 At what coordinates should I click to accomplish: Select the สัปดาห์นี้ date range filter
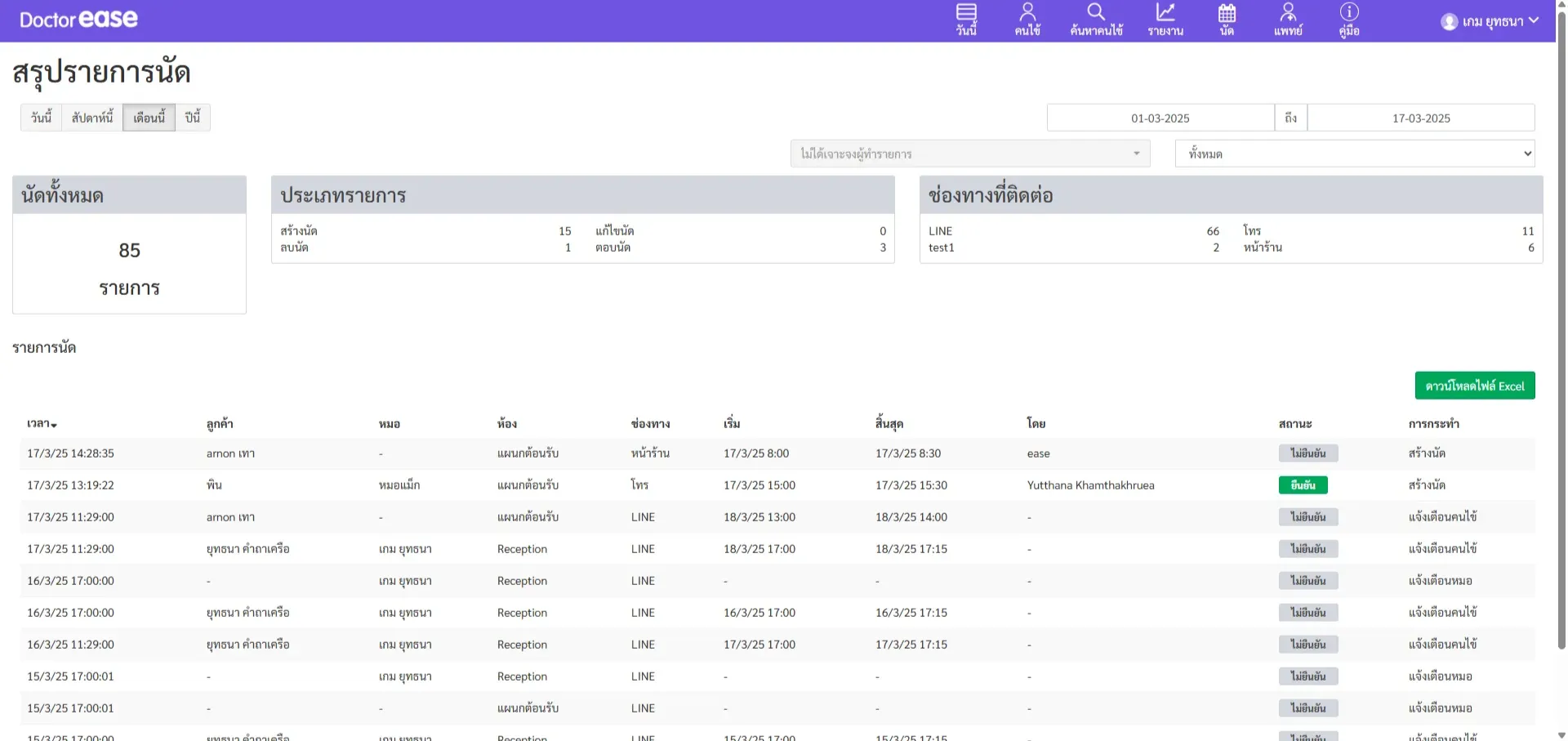pos(92,118)
